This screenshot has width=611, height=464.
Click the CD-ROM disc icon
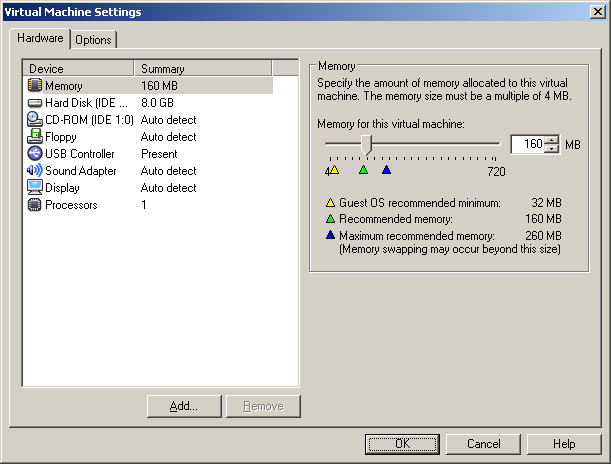(x=35, y=119)
